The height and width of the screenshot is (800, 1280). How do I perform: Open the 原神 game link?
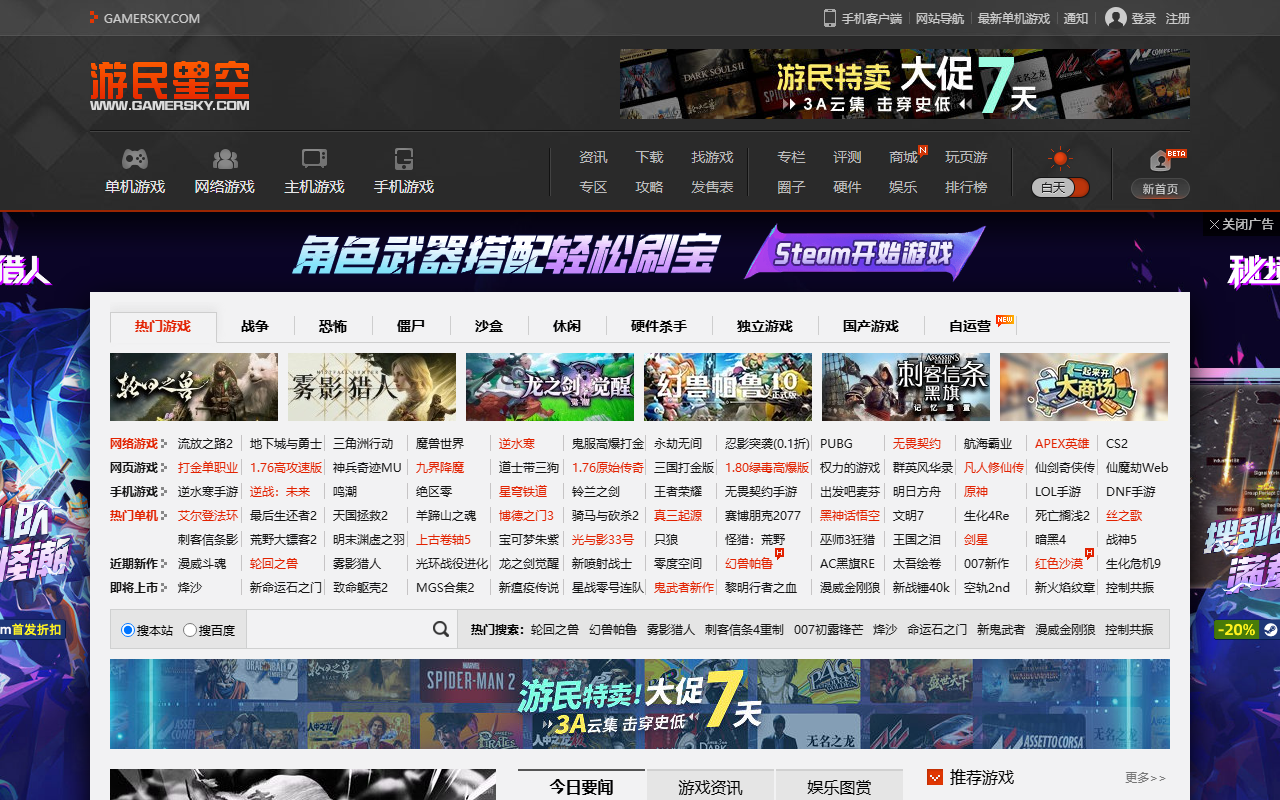(x=976, y=491)
